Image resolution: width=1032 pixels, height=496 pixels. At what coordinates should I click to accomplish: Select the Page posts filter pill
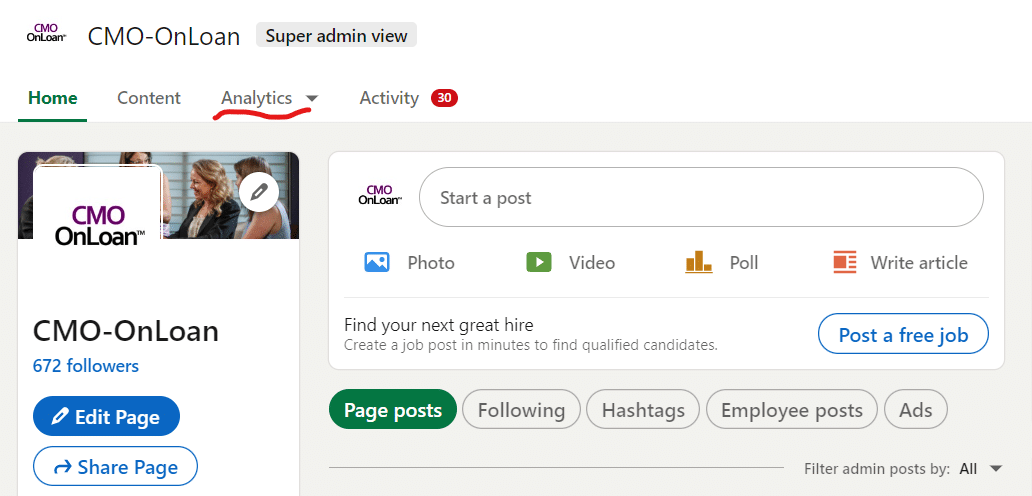393,410
